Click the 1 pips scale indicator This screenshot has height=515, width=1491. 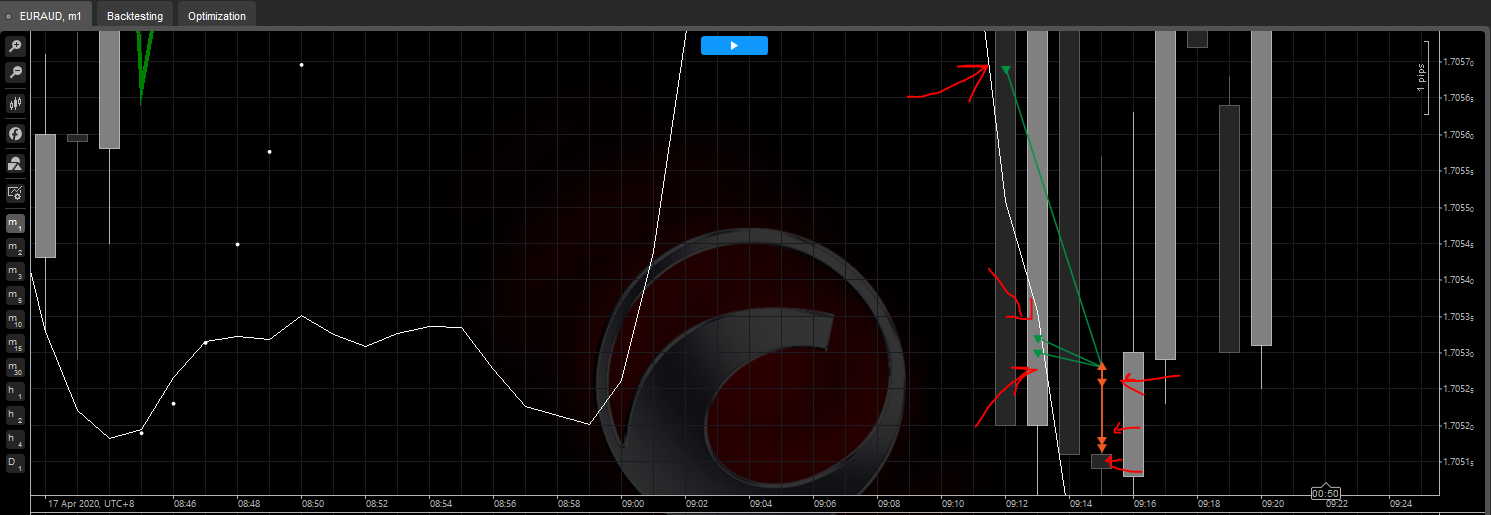[1424, 78]
